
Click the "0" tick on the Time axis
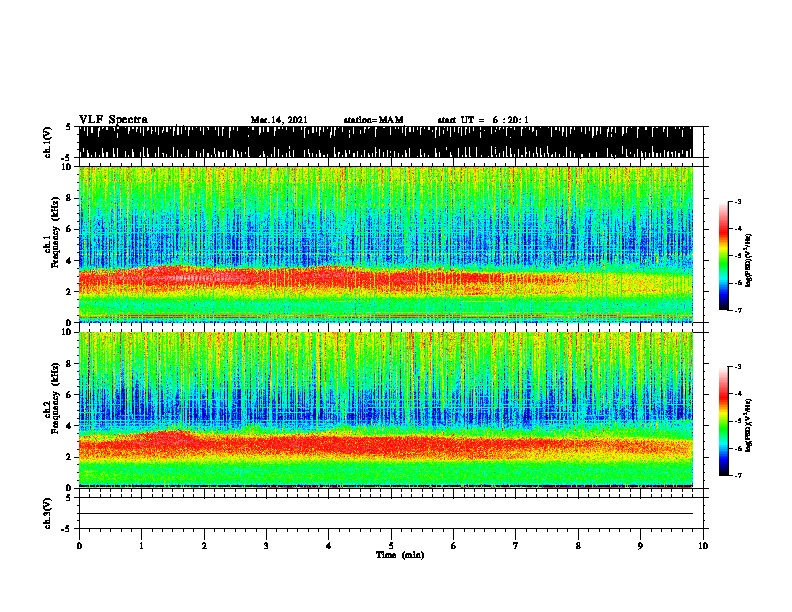[x=79, y=546]
